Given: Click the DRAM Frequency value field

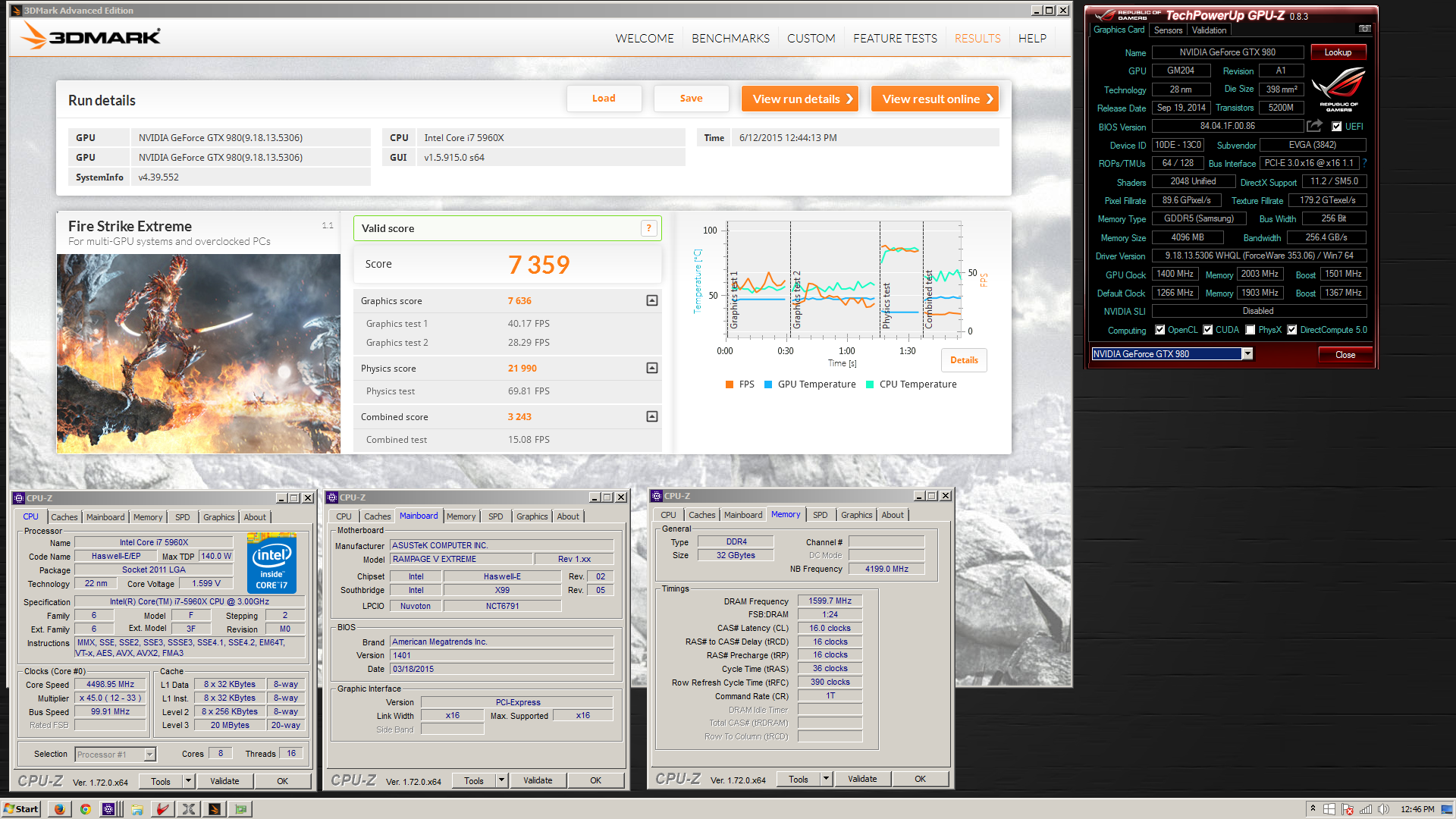Looking at the screenshot, I should (x=830, y=601).
